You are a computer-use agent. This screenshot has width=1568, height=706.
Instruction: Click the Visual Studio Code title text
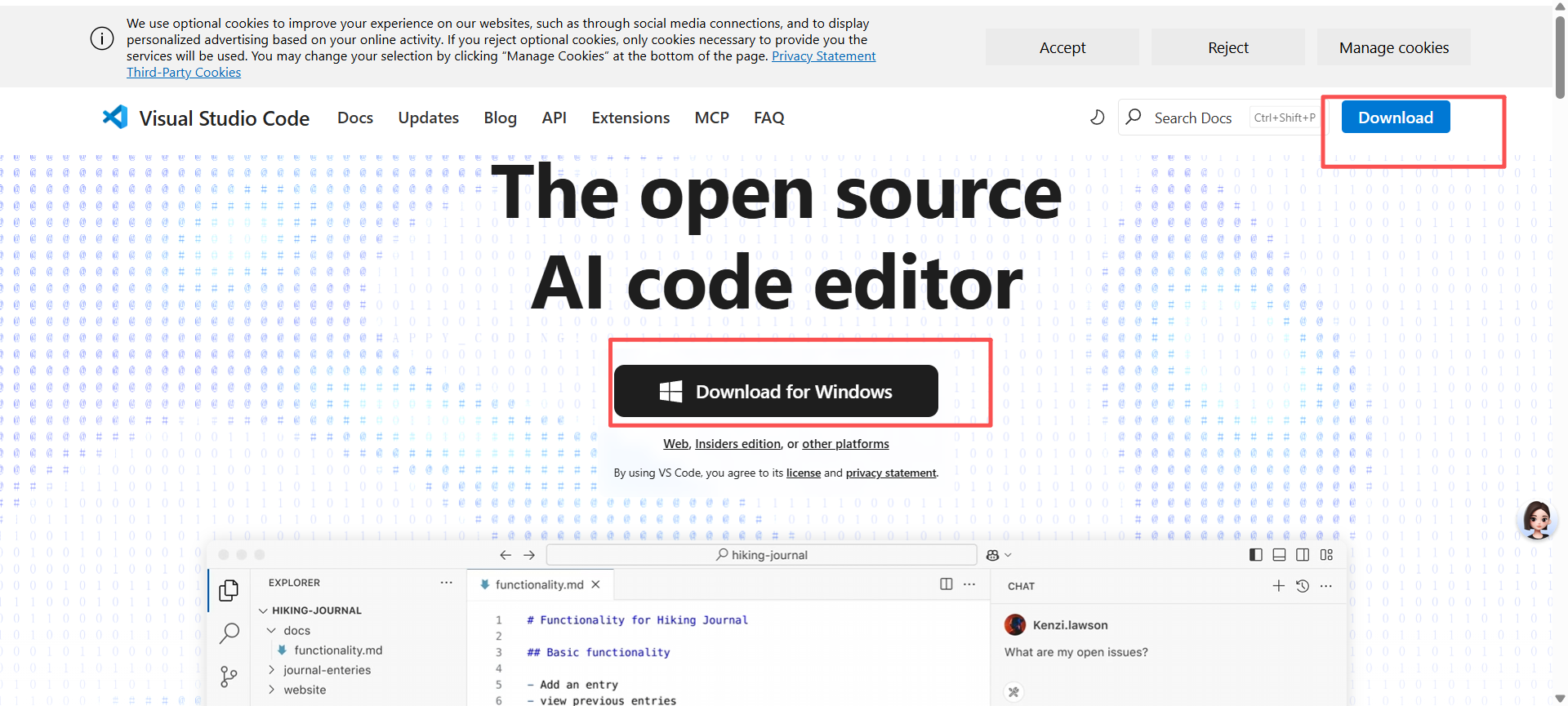[x=225, y=118]
